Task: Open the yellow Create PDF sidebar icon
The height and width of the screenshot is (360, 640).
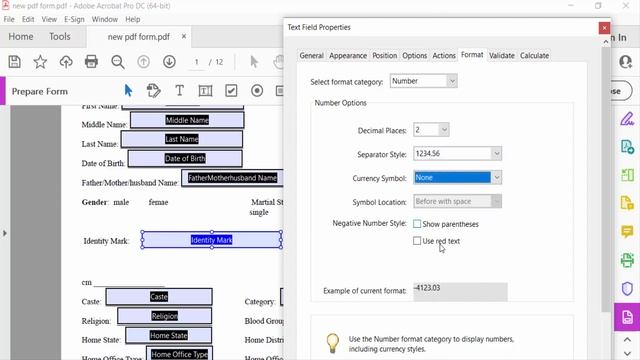Action: tap(627, 202)
